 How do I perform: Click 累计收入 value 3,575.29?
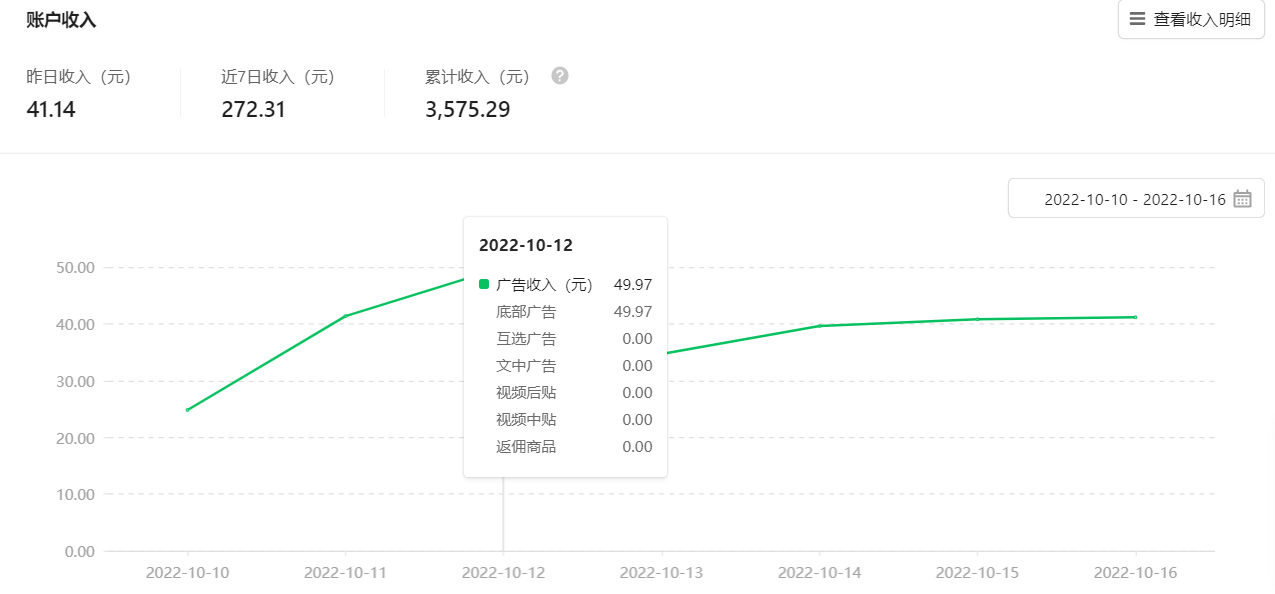(468, 110)
